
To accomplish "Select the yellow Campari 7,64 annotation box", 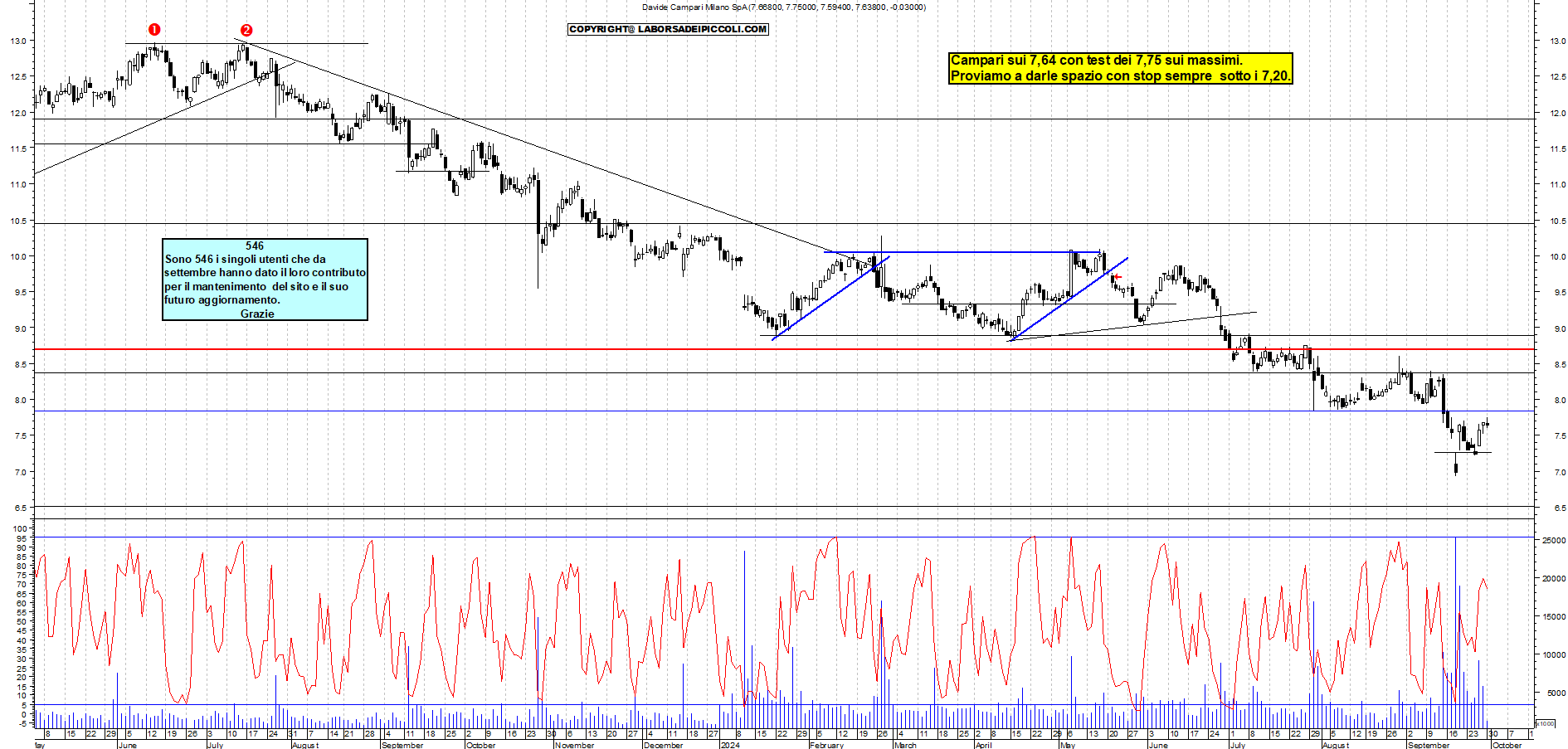I will pyautogui.click(x=1121, y=68).
